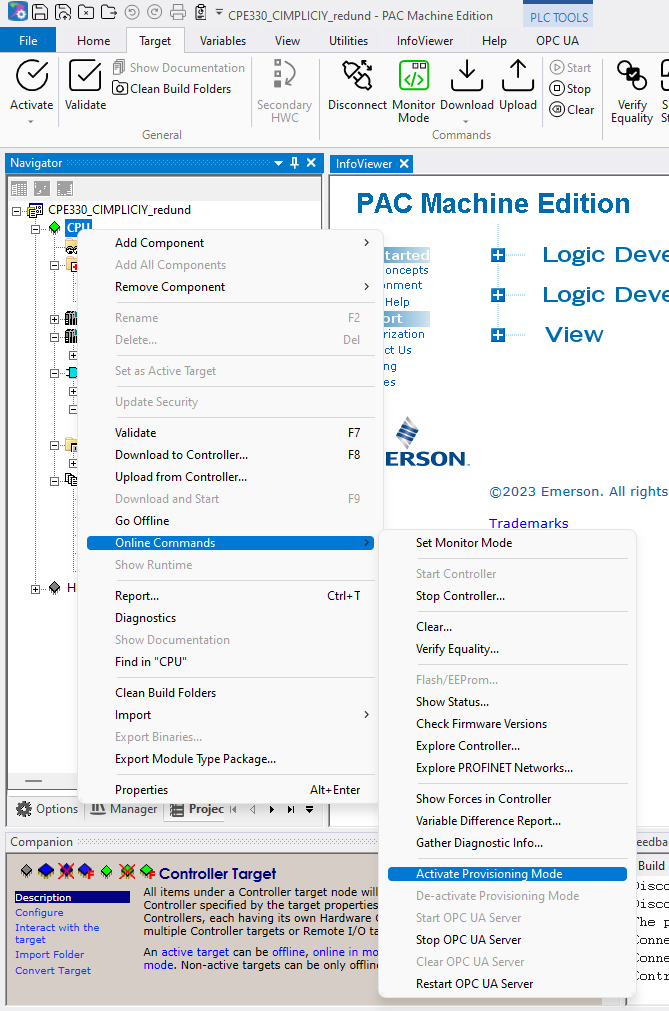
Task: Close the InfoViewer tab
Action: 404,164
